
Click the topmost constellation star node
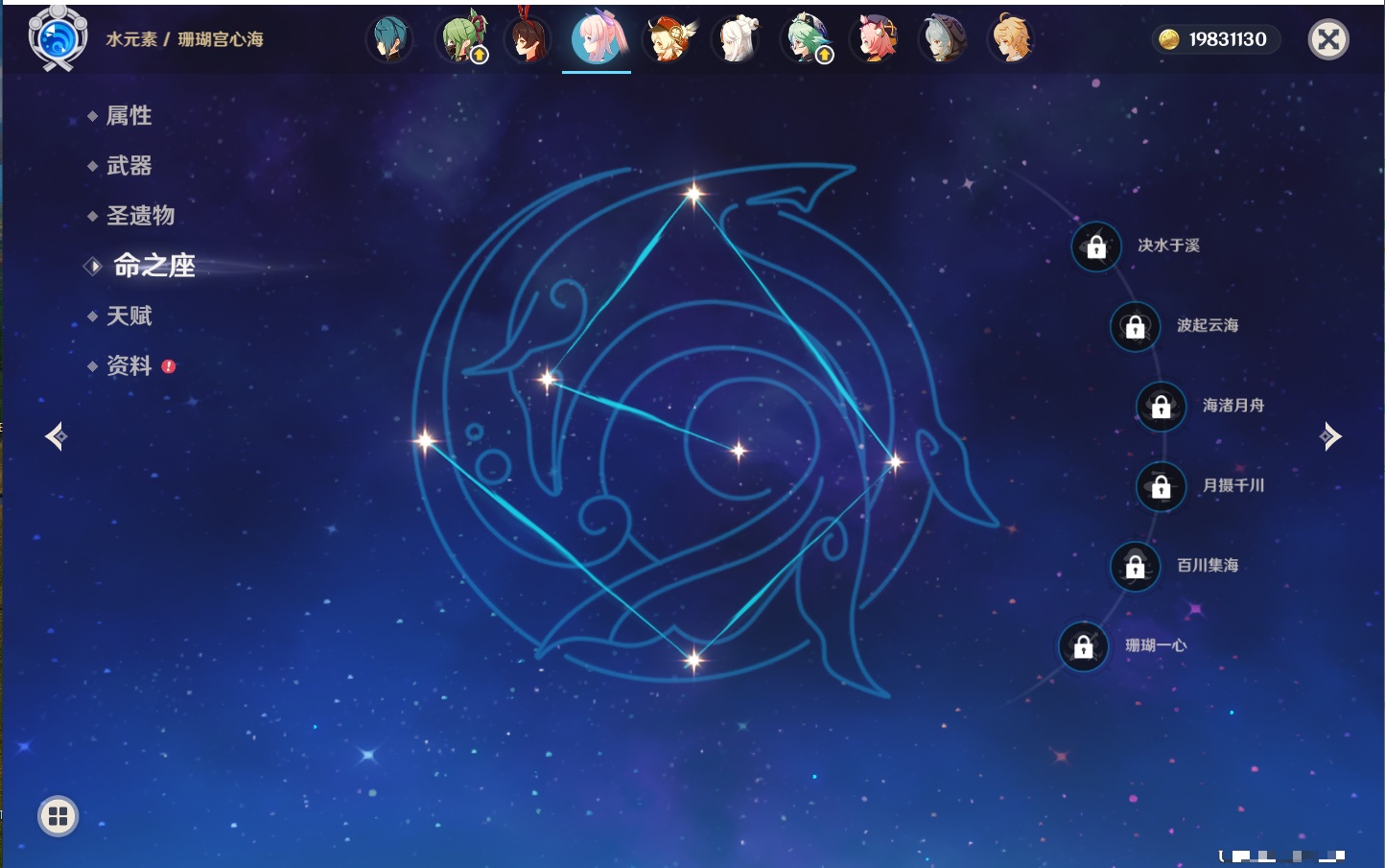click(x=693, y=195)
